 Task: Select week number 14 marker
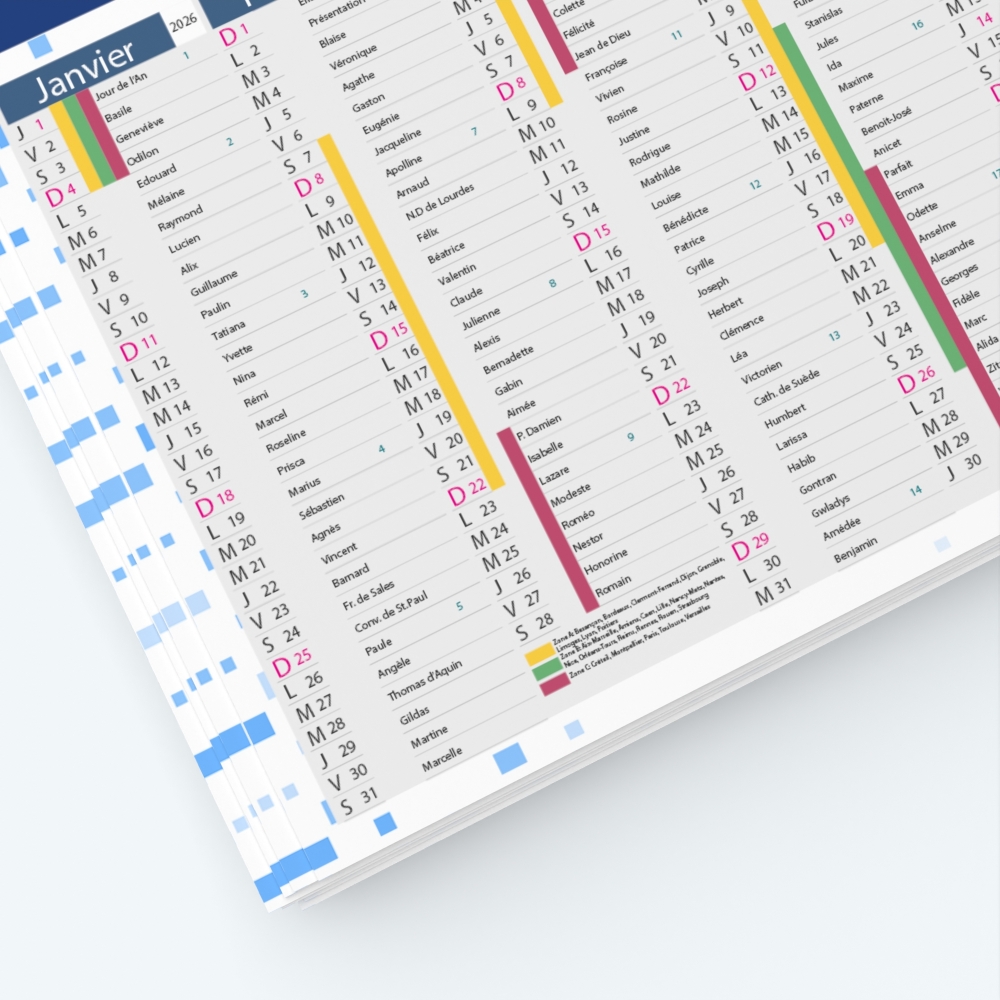coord(916,490)
